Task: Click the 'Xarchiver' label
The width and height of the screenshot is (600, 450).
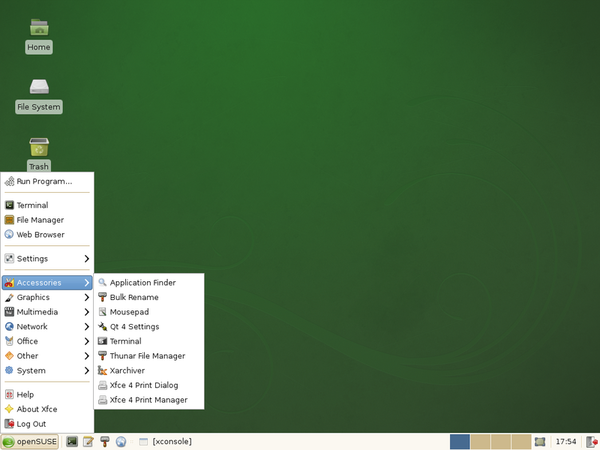Action: tap(127, 370)
